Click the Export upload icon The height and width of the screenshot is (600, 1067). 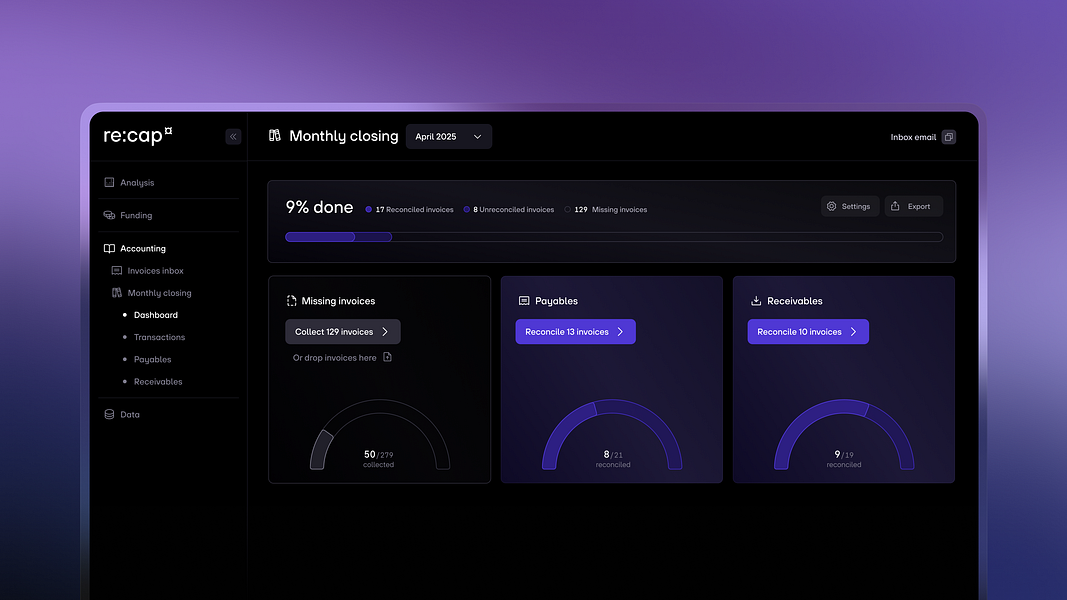point(896,206)
